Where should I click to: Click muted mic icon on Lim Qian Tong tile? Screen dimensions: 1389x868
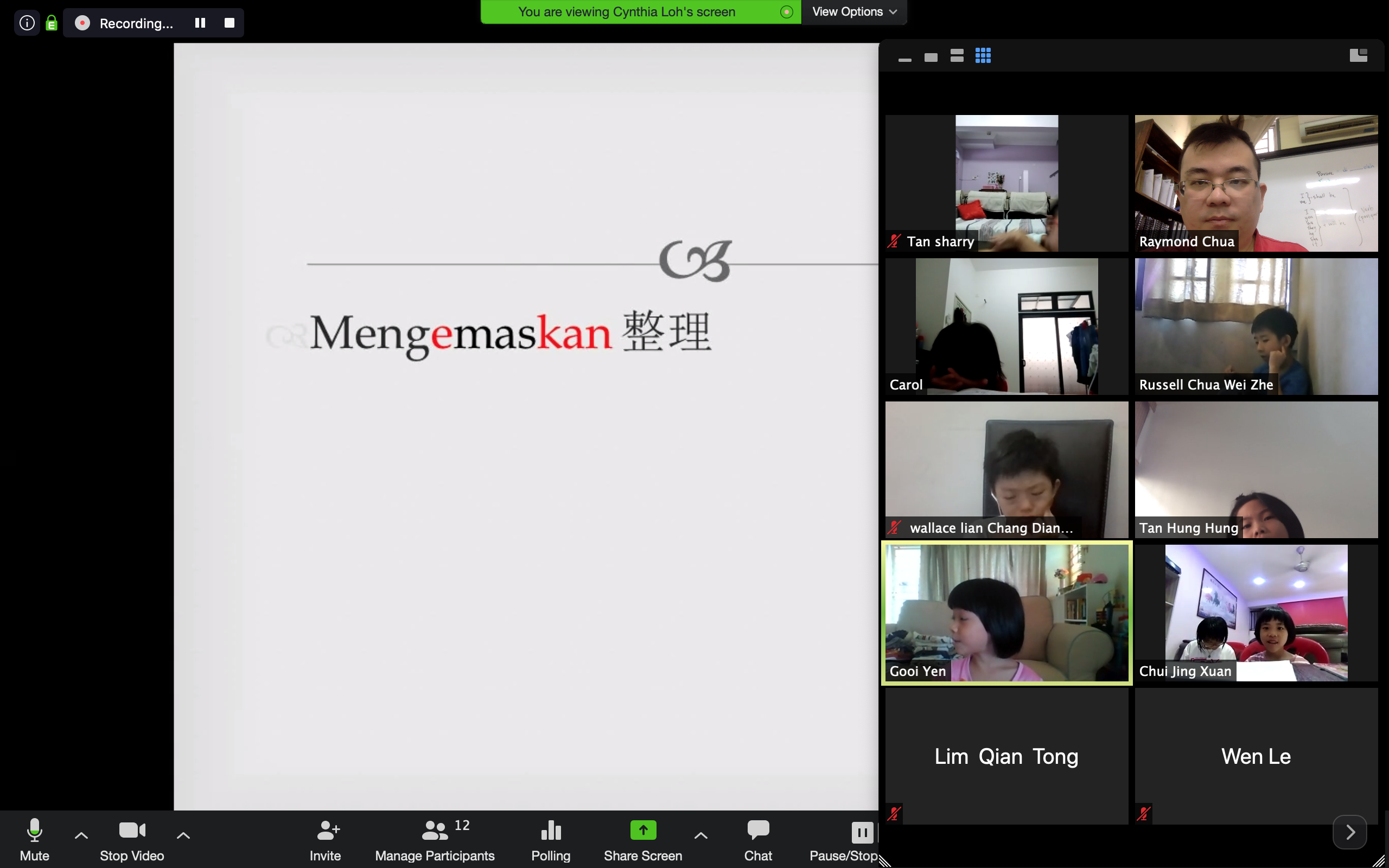(894, 813)
